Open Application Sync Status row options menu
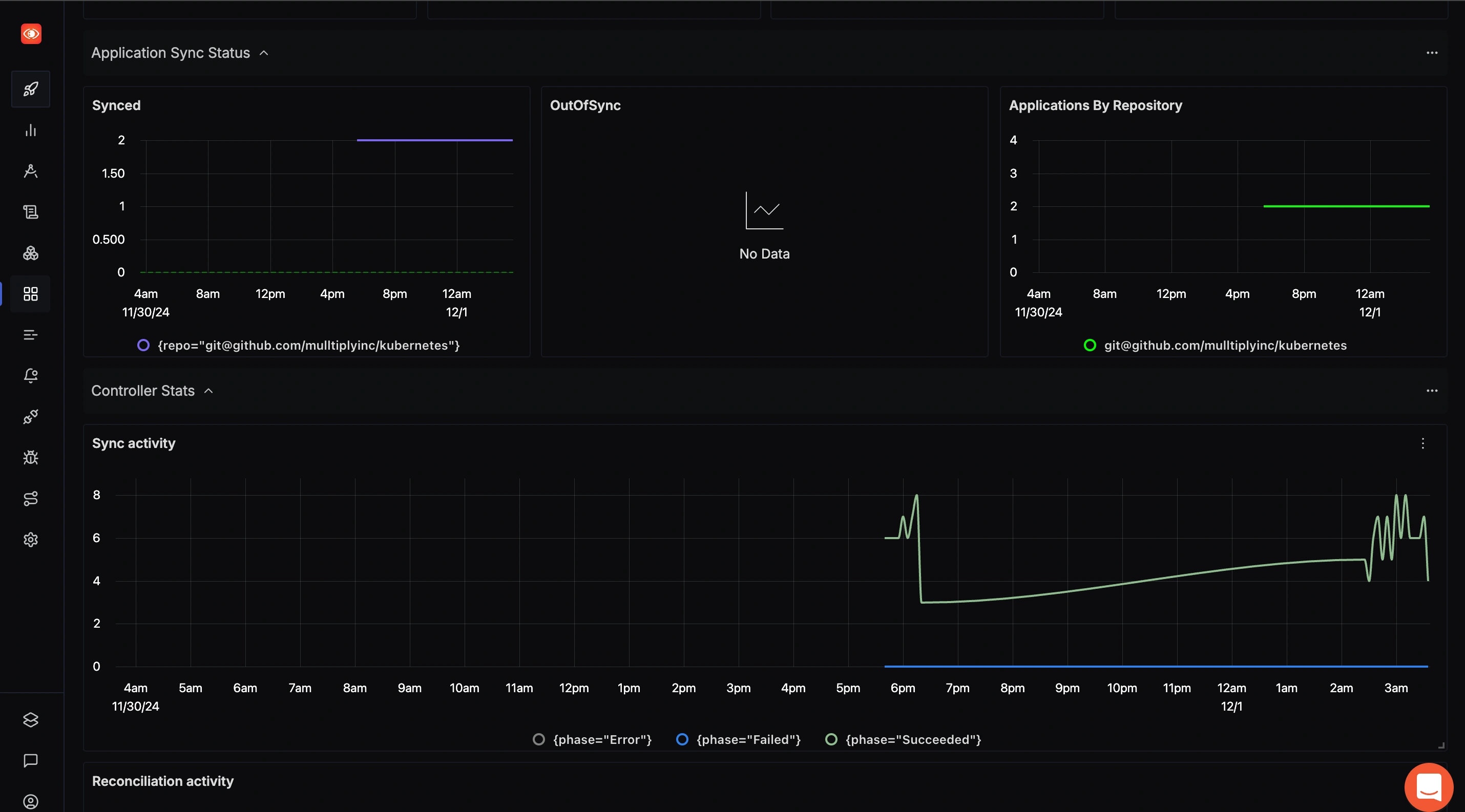This screenshot has width=1465, height=812. click(1432, 53)
